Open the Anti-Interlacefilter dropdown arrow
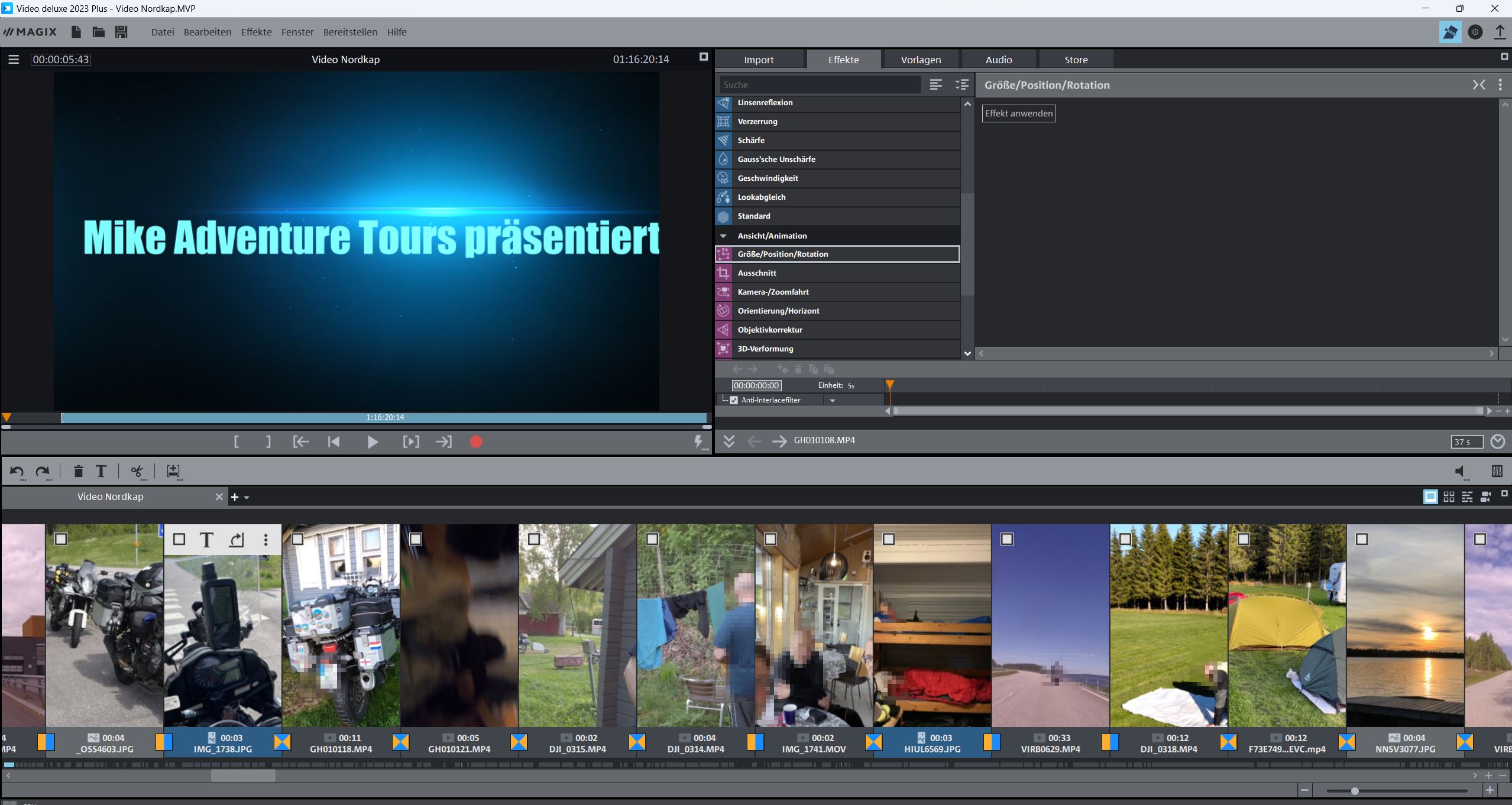 point(833,400)
